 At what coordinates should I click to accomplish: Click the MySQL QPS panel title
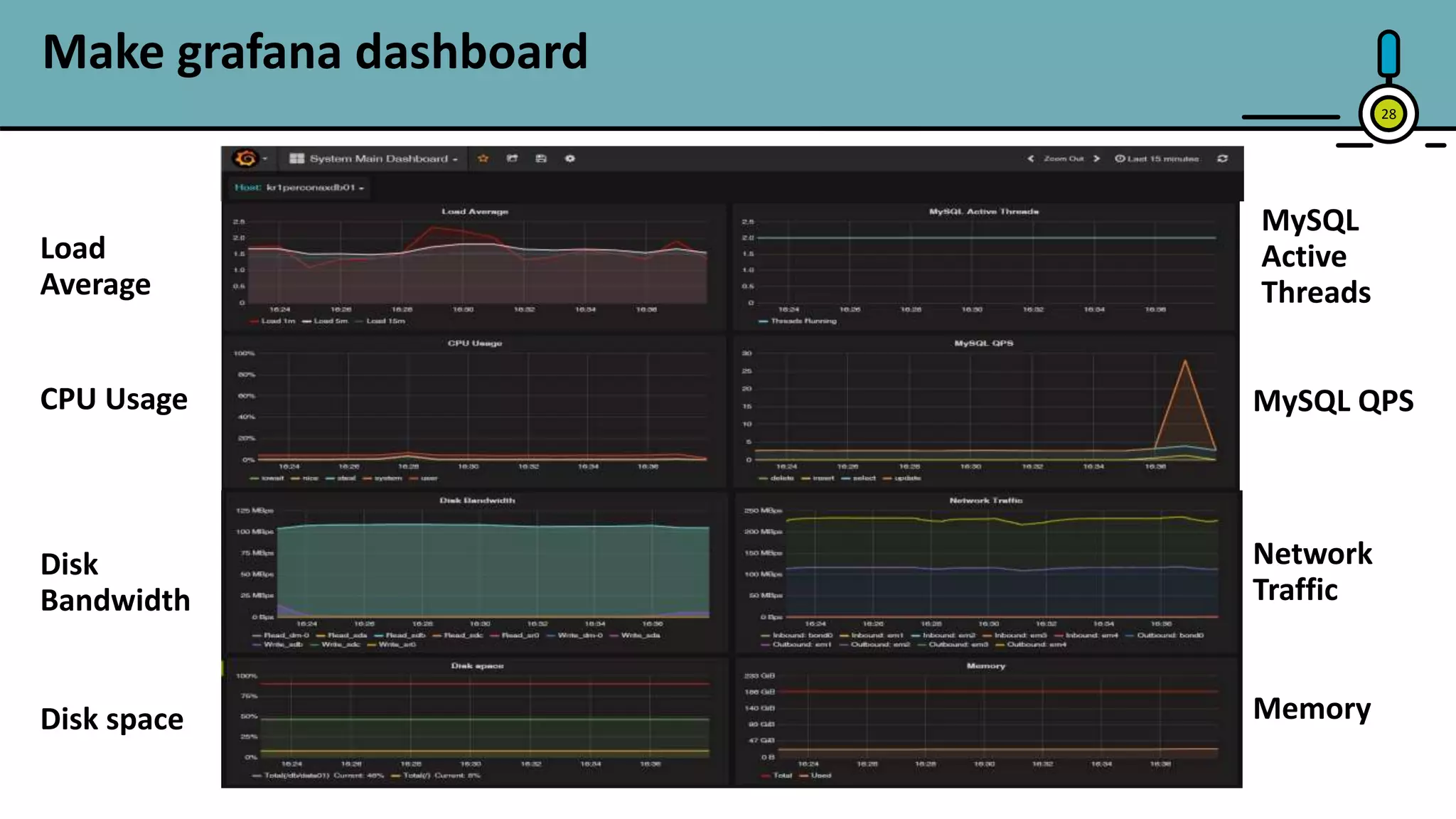point(983,343)
